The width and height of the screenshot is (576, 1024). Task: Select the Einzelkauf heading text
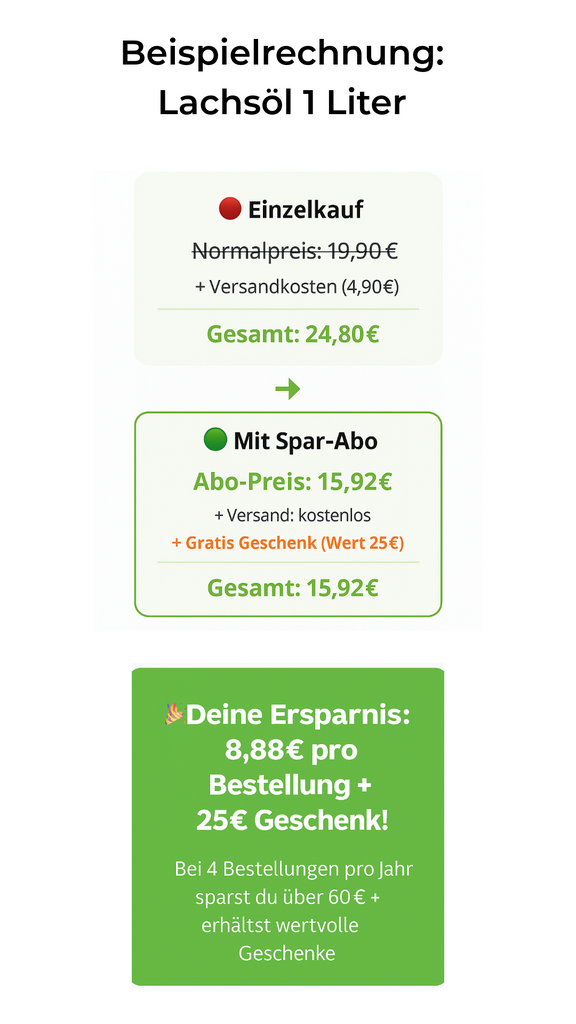(x=306, y=210)
